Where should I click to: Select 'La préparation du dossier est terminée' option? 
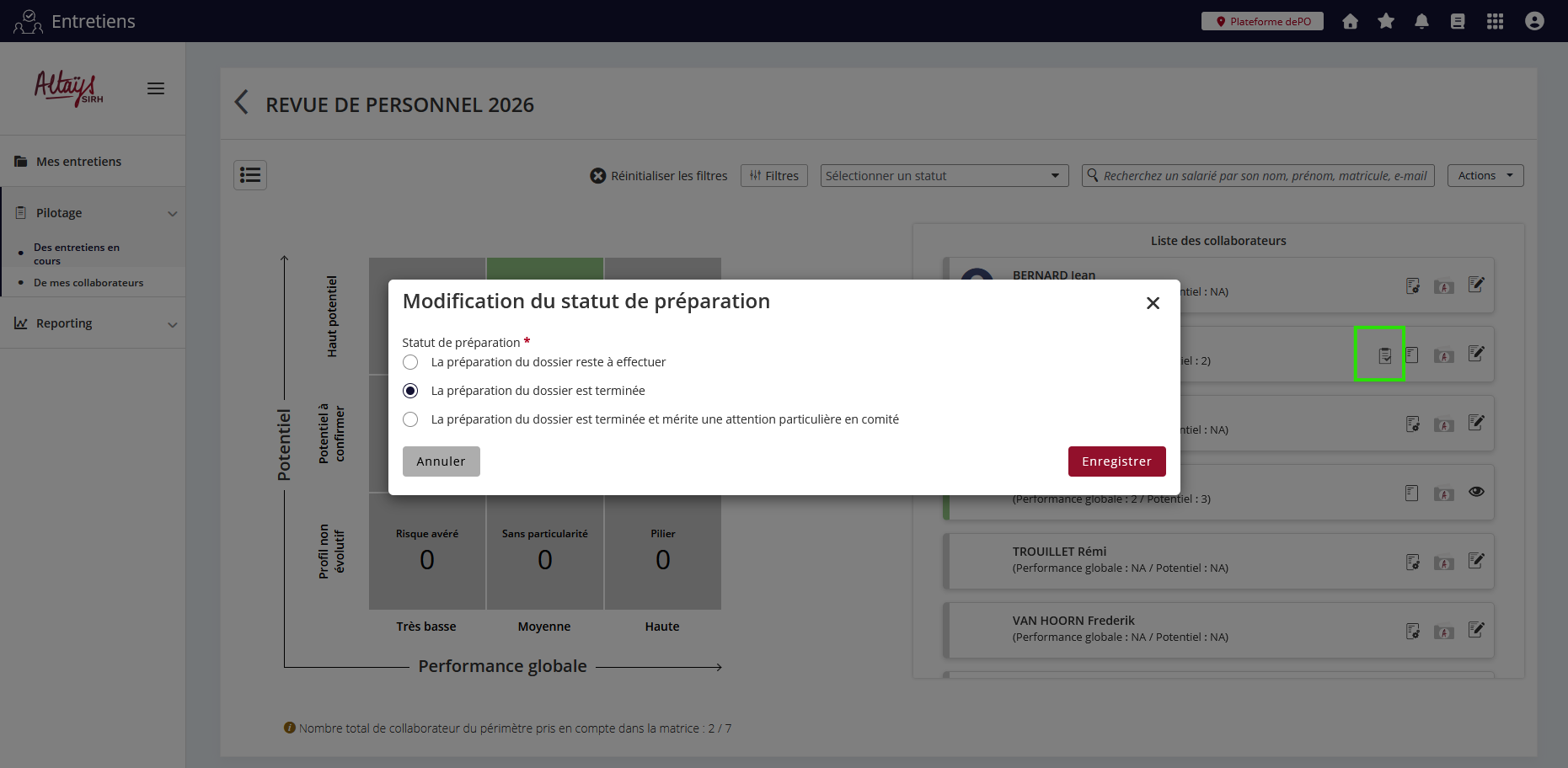pos(410,391)
